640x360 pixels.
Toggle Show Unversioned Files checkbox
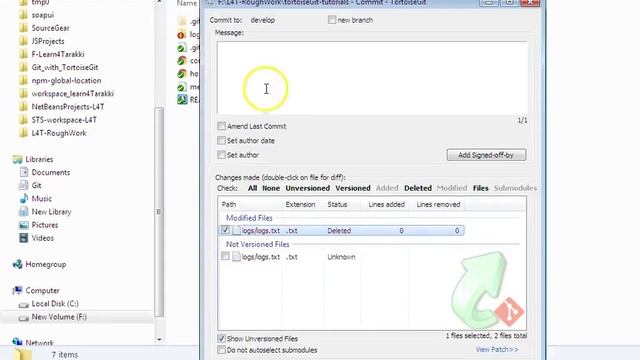(x=221, y=338)
